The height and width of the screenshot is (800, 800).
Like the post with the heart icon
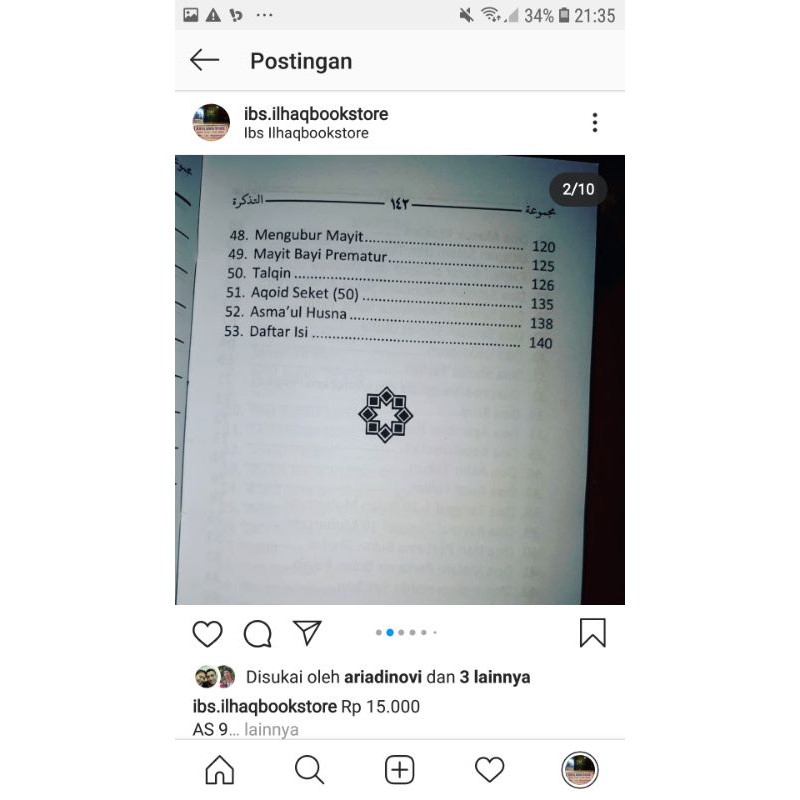pos(207,634)
